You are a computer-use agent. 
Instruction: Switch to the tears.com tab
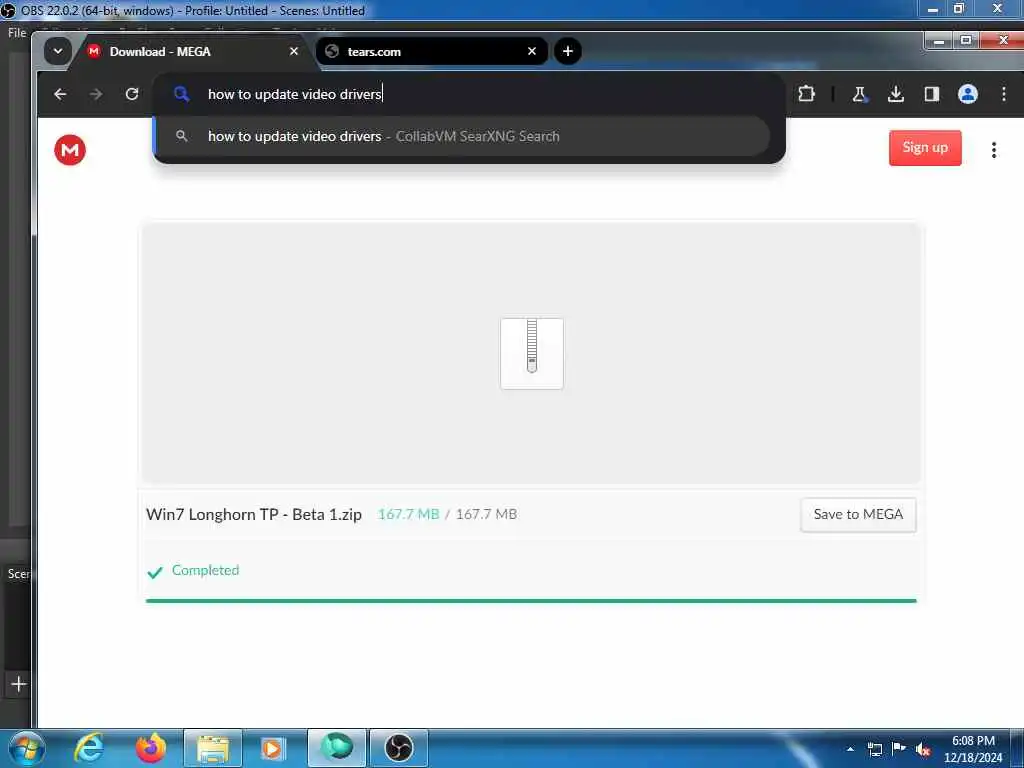point(431,52)
